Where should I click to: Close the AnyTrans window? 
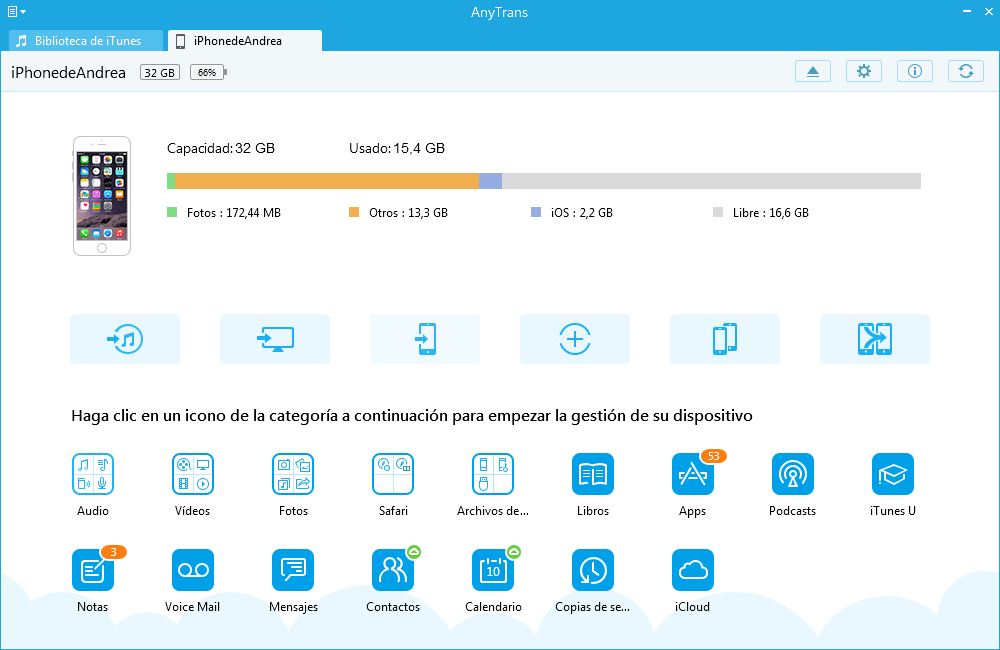tap(988, 11)
